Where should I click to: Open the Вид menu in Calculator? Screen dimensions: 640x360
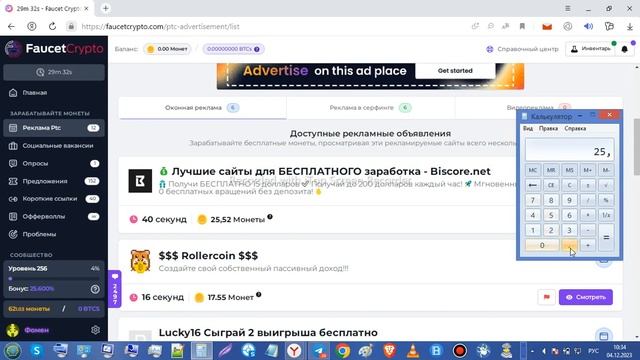tap(528, 128)
